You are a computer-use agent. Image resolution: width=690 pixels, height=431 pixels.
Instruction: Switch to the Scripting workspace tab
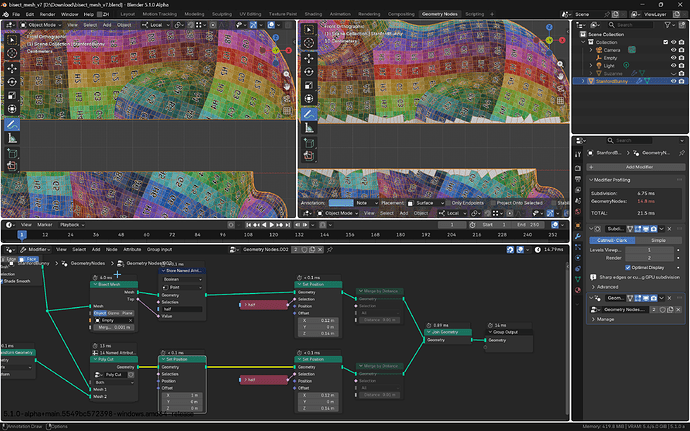pos(474,14)
